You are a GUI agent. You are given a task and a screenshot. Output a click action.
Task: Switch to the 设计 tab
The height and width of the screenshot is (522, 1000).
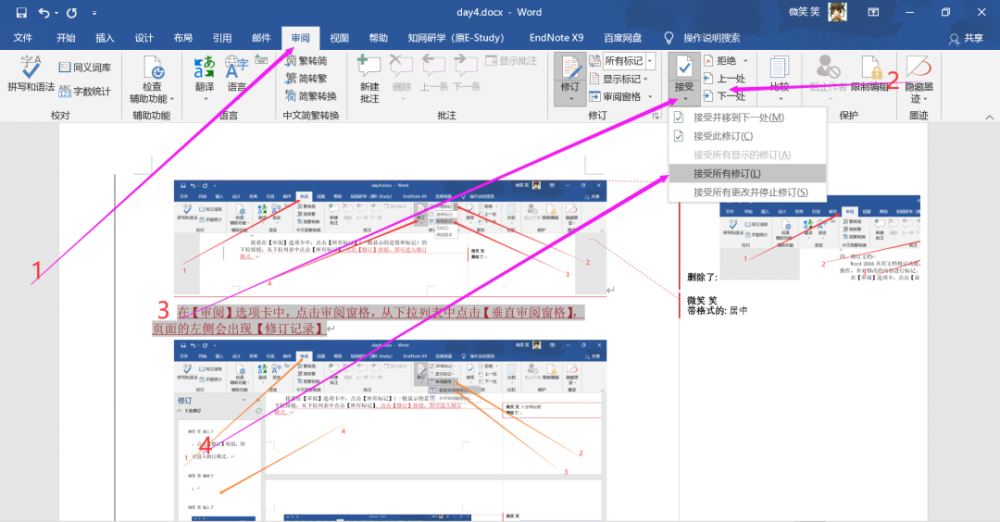click(144, 38)
